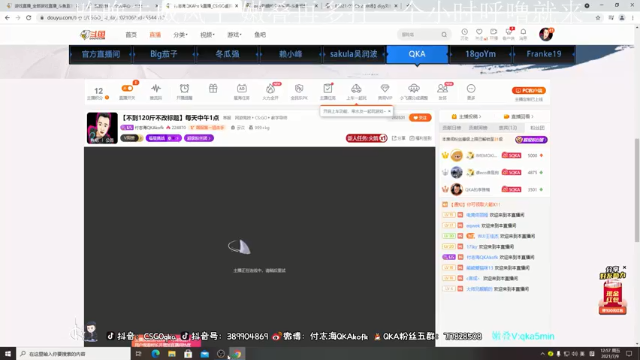Toggle the orange live stream switch
This screenshot has height=360, width=640.
coord(127,88)
